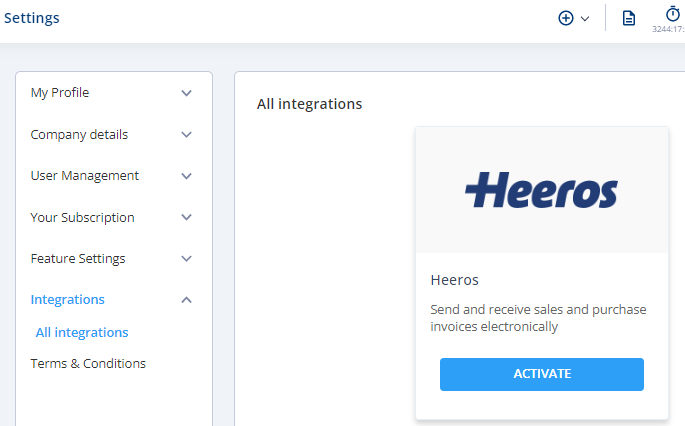Screen dimensions: 685x426
Task: Select Integrations menu item
Action: 68,300
